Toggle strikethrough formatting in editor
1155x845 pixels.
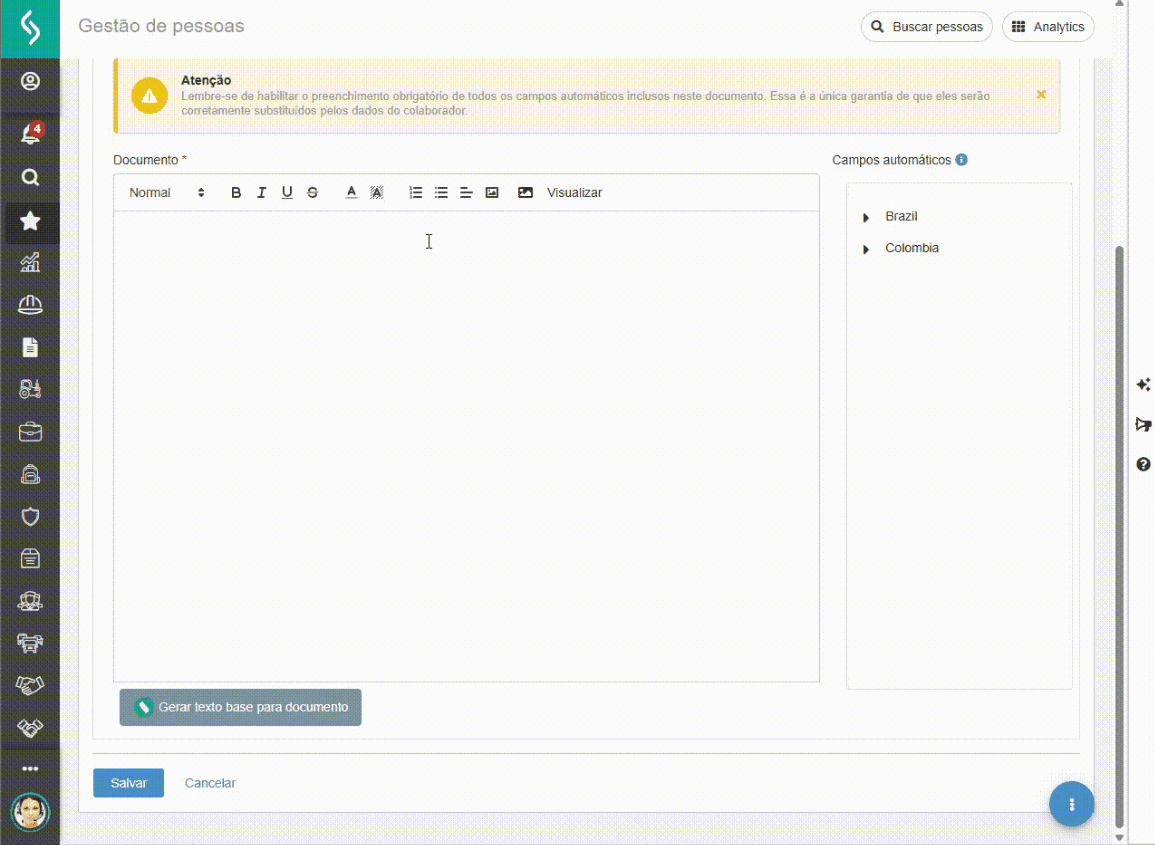(312, 192)
